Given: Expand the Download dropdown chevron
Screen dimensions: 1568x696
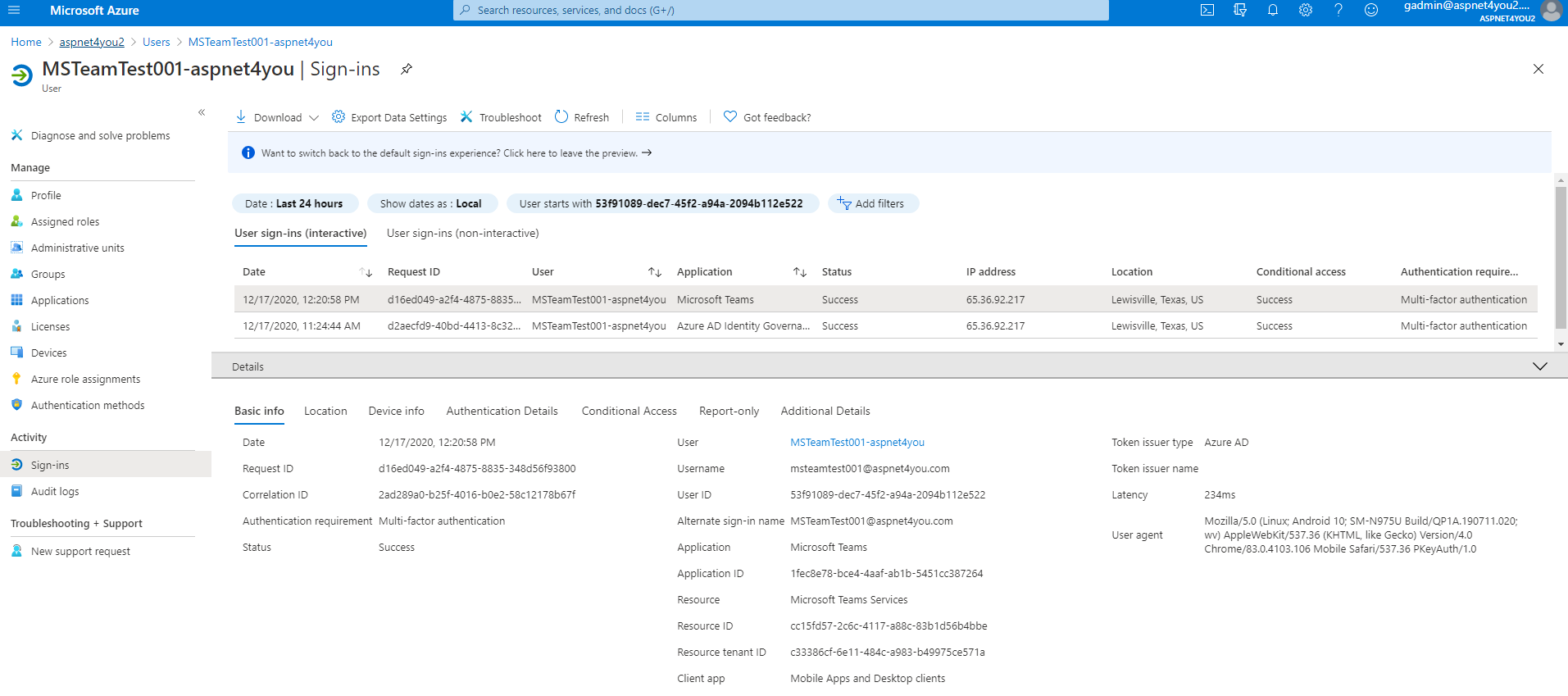Looking at the screenshot, I should pyautogui.click(x=314, y=118).
